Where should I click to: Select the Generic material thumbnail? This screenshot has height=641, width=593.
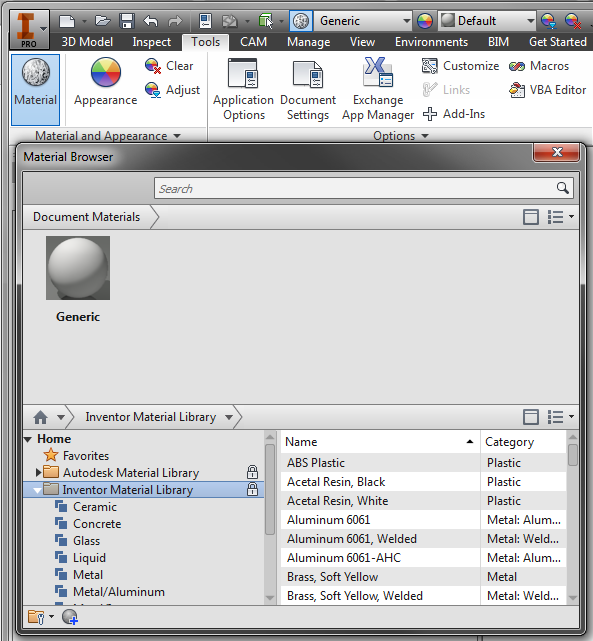coord(78,268)
